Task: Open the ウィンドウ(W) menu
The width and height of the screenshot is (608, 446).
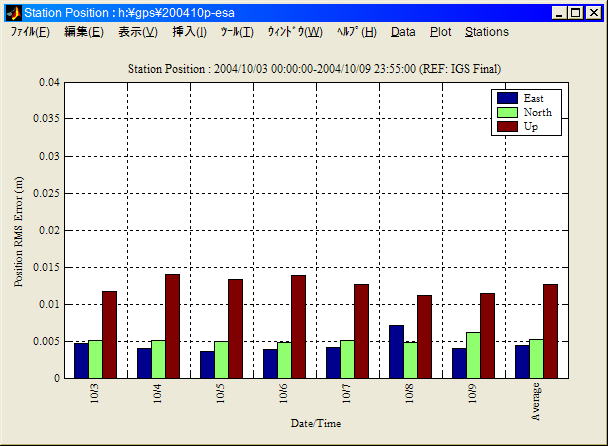Action: click(x=294, y=32)
